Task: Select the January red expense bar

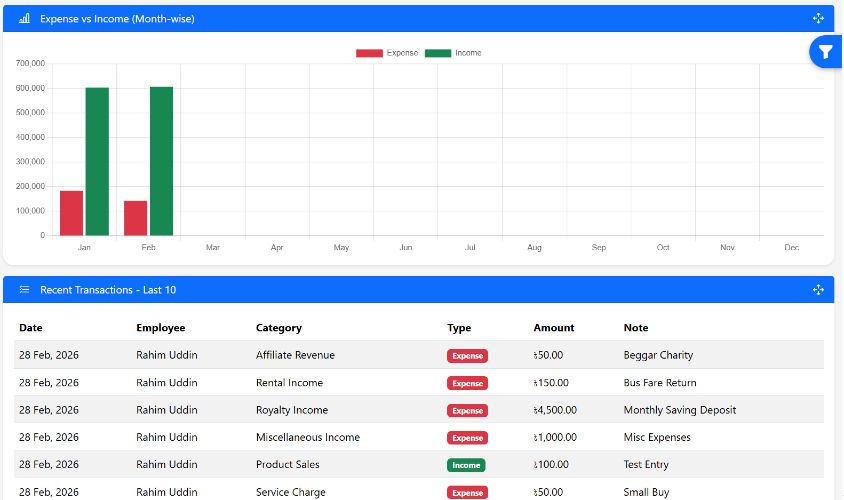Action: tap(71, 213)
